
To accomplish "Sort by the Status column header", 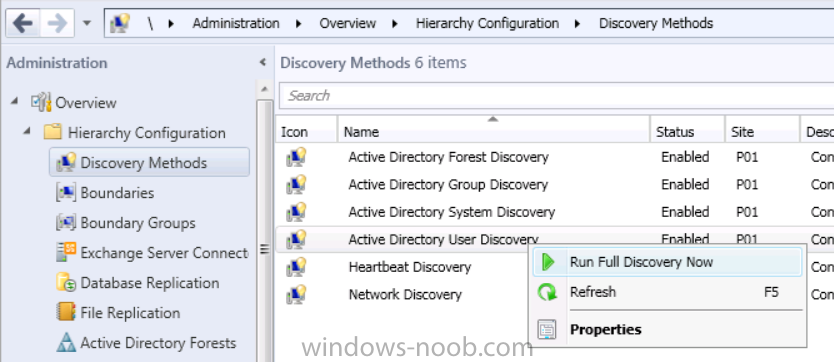I will pos(688,131).
